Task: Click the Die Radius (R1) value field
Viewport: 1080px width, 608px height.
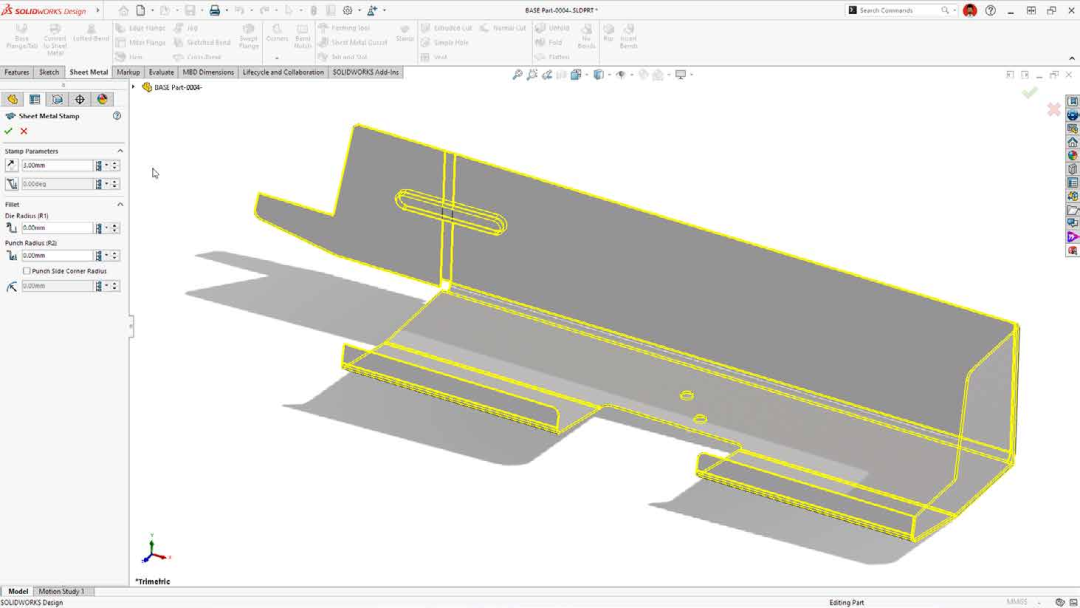Action: tap(57, 228)
